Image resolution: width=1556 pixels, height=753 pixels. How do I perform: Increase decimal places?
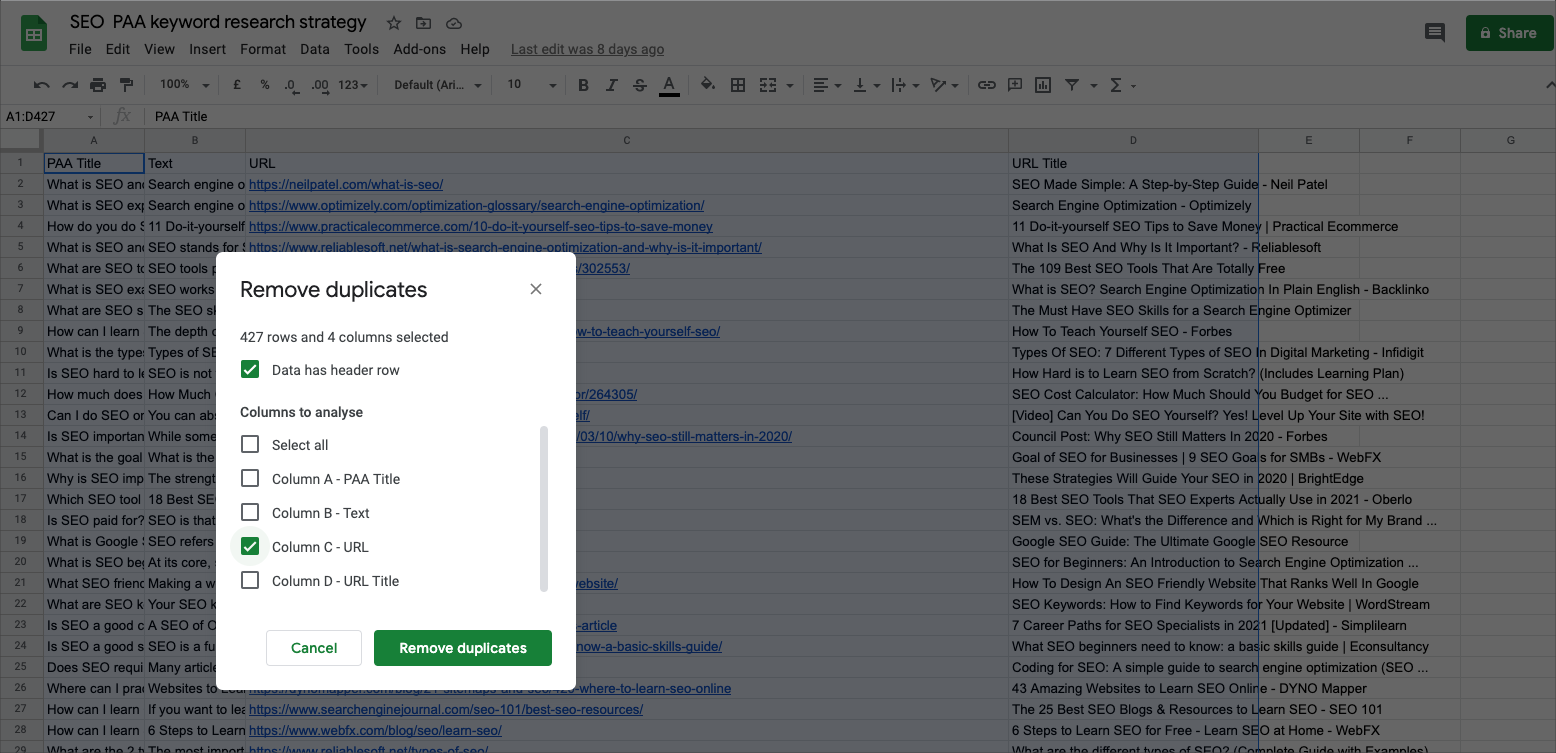click(320, 85)
